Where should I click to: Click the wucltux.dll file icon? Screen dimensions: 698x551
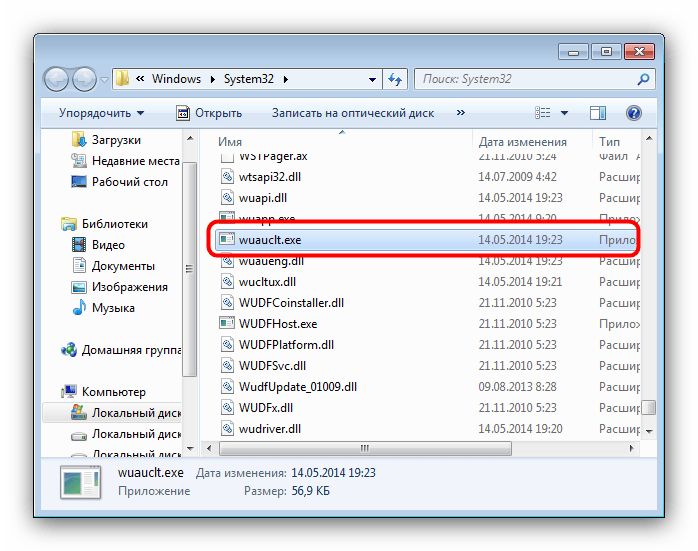point(227,282)
